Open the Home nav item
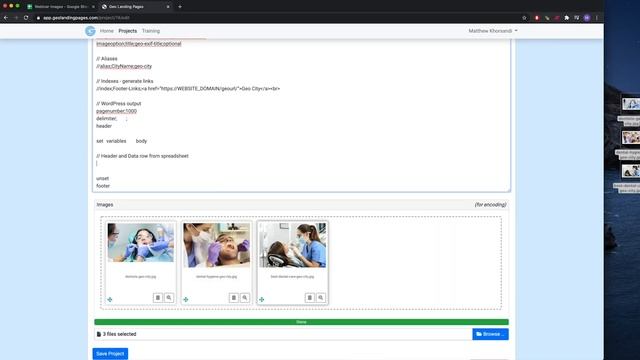 tap(107, 31)
